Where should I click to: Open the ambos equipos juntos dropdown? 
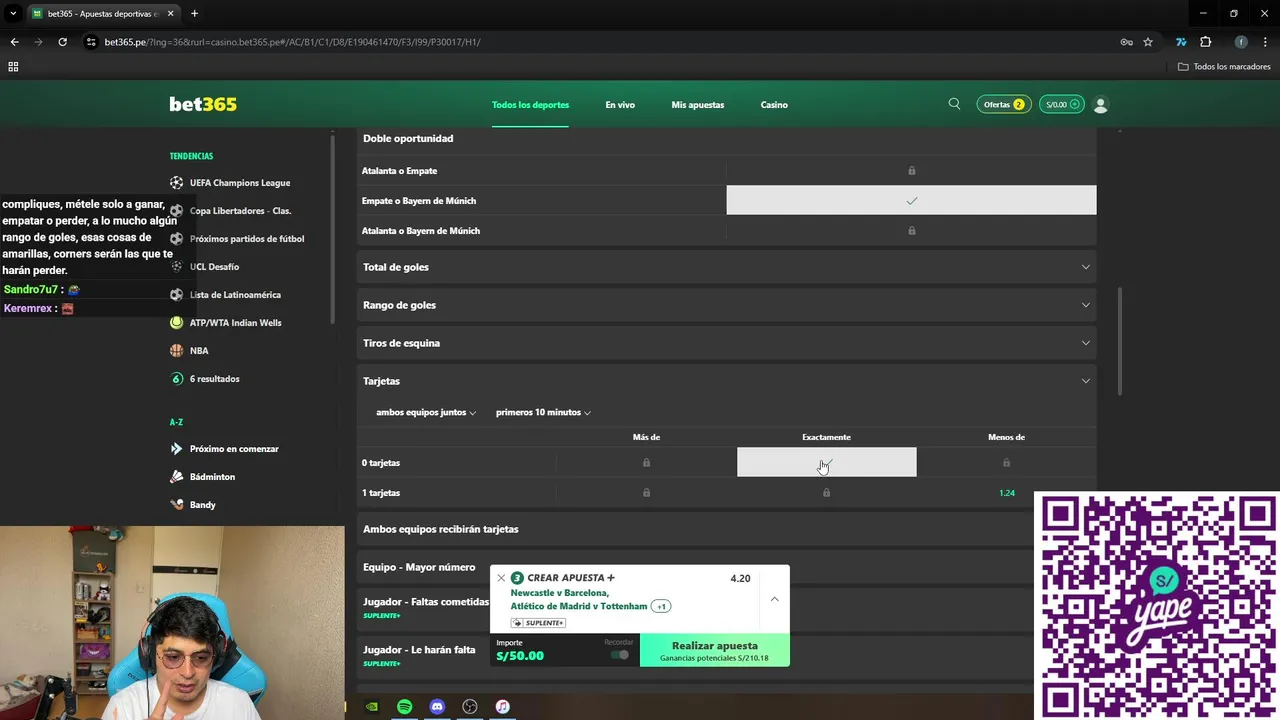[x=426, y=412]
